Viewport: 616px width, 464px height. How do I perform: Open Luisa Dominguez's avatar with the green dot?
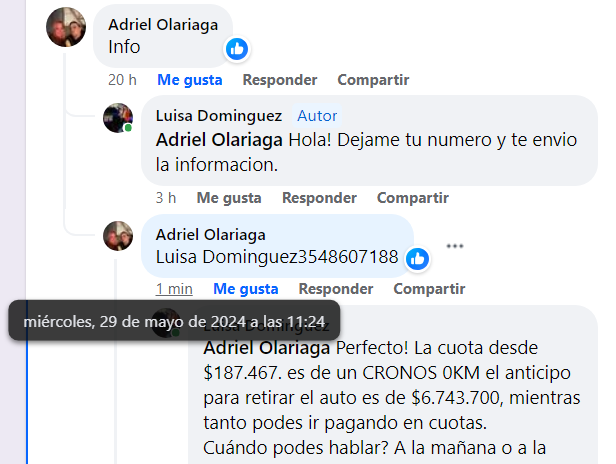118,118
